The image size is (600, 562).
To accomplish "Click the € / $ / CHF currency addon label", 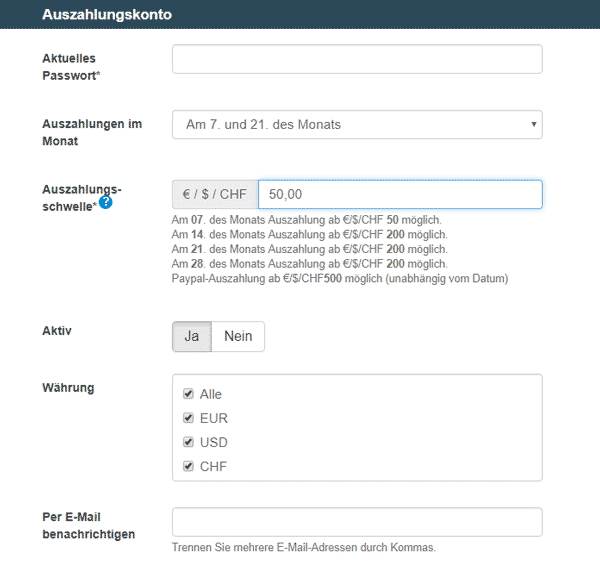I will pyautogui.click(x=215, y=194).
